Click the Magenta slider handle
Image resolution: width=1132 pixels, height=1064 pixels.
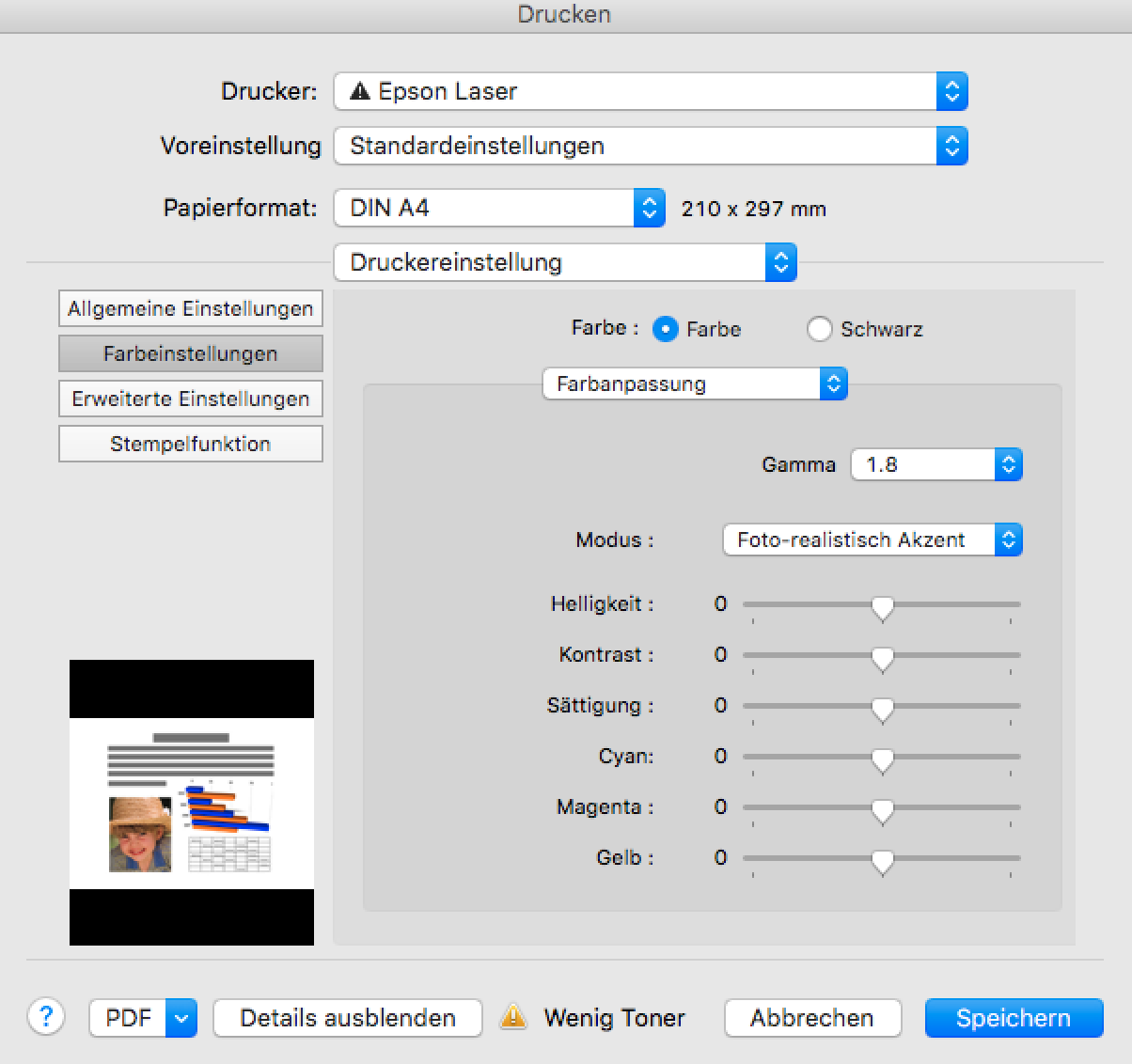pos(882,810)
